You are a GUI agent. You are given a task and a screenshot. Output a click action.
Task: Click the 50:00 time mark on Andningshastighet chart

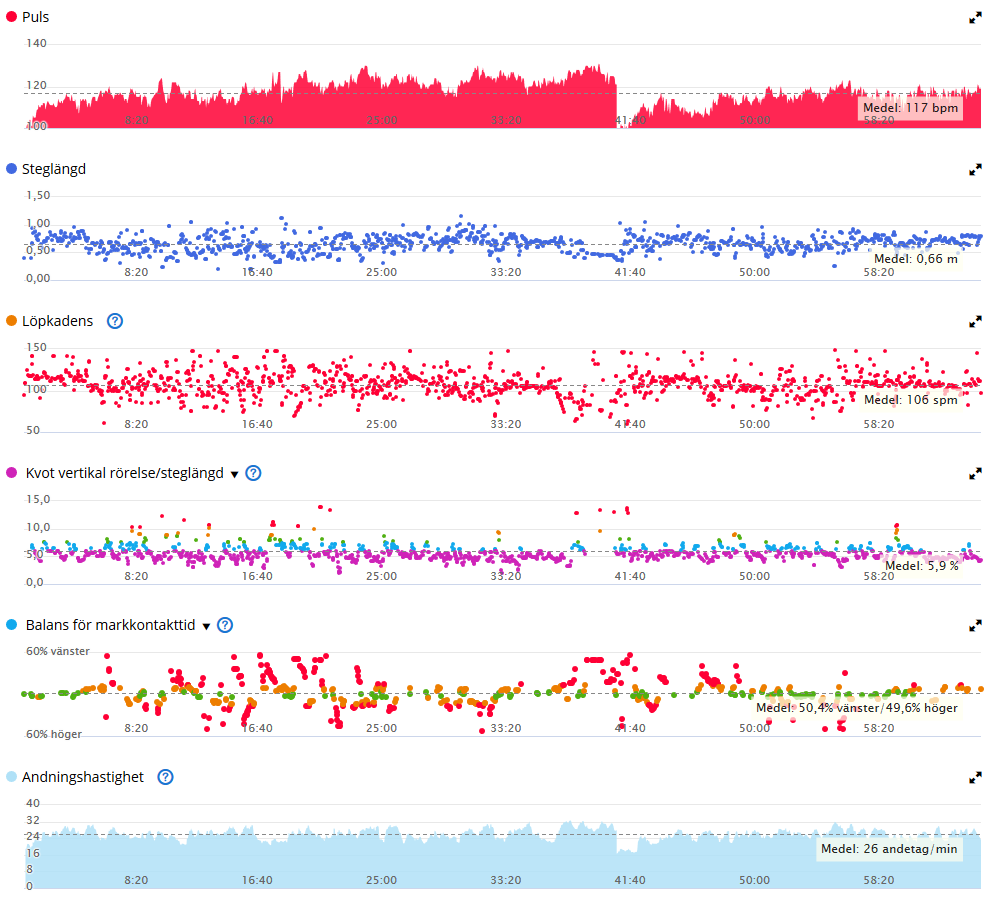[755, 880]
